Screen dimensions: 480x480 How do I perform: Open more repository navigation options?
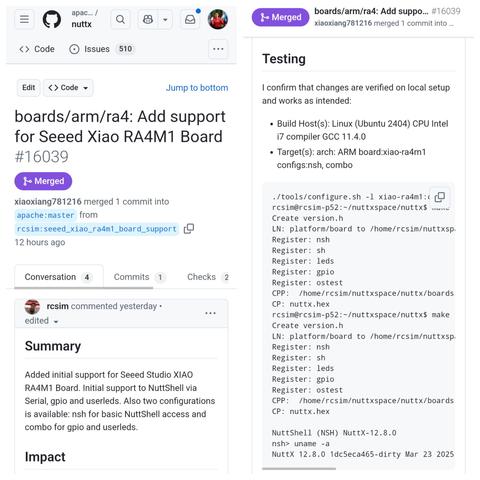[218, 49]
